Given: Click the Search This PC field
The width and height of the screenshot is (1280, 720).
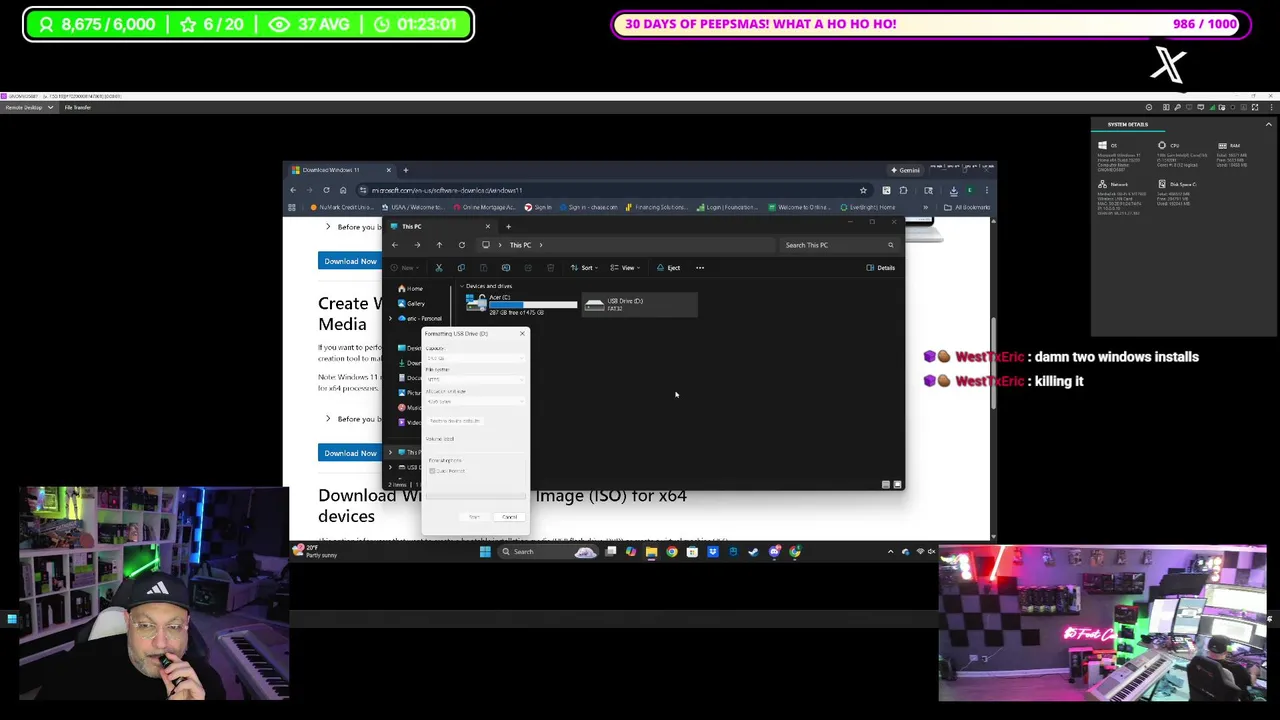Looking at the screenshot, I should point(838,245).
